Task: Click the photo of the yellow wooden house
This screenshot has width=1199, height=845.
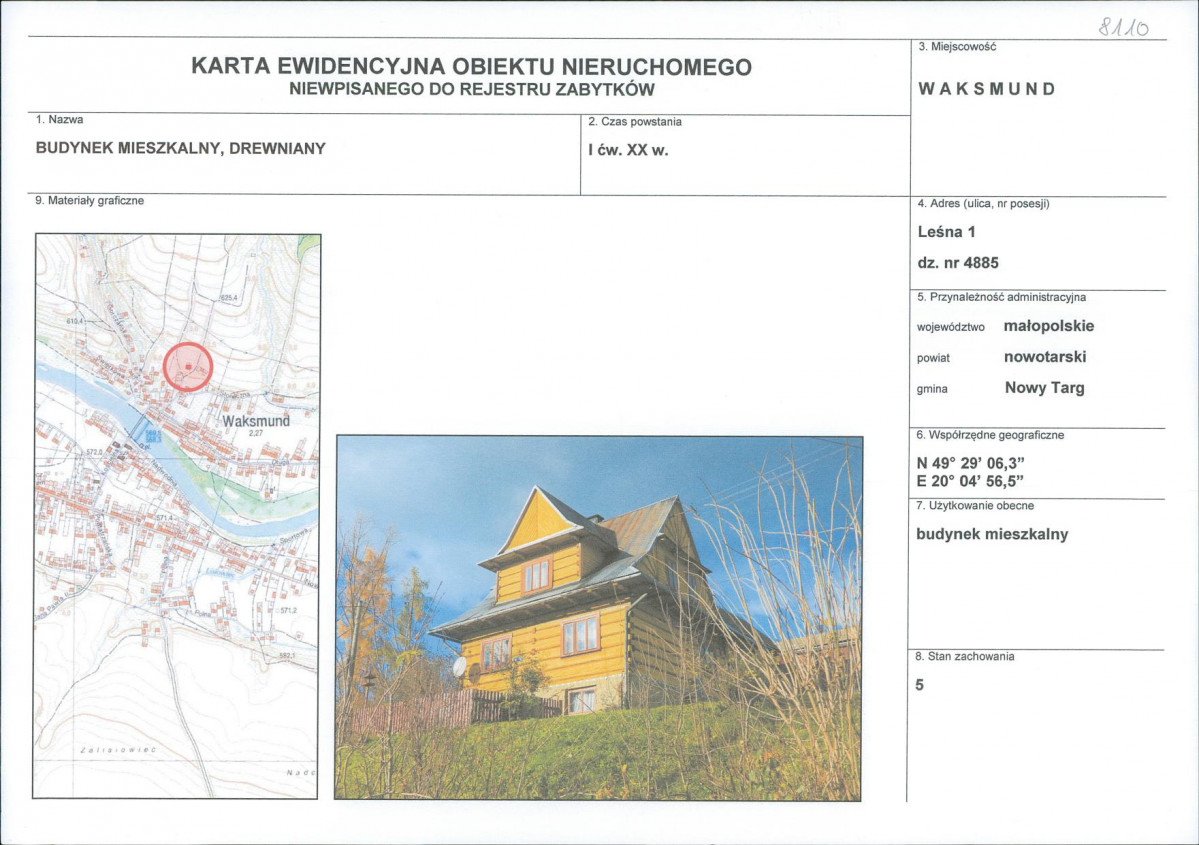Action: (x=599, y=618)
